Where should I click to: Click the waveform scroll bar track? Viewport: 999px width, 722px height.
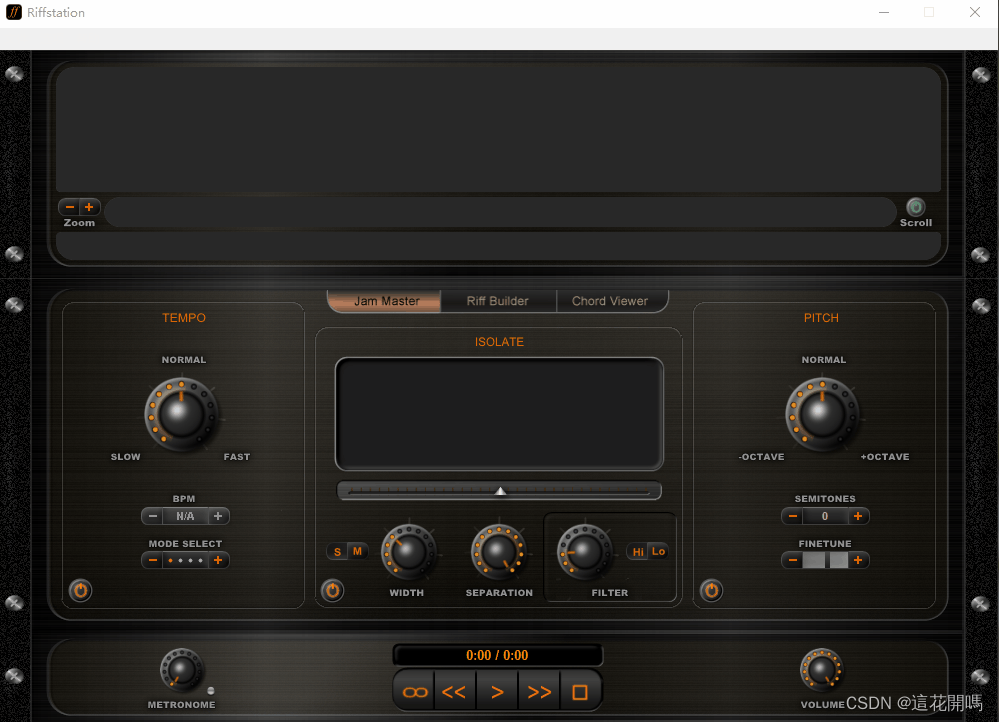click(x=501, y=212)
